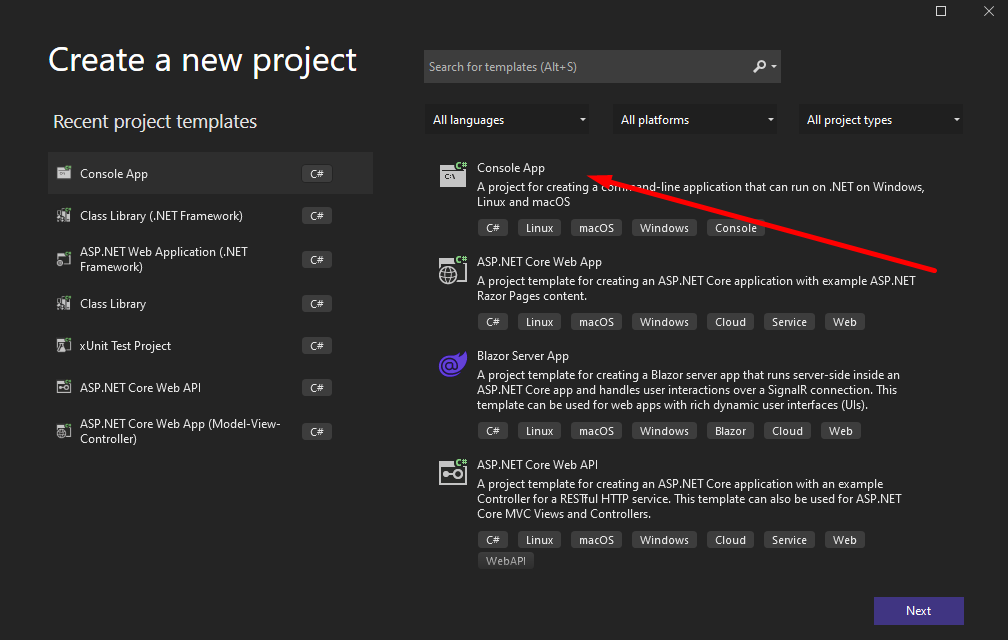
Task: Click the search magnifier icon in template search
Action: [x=759, y=67]
